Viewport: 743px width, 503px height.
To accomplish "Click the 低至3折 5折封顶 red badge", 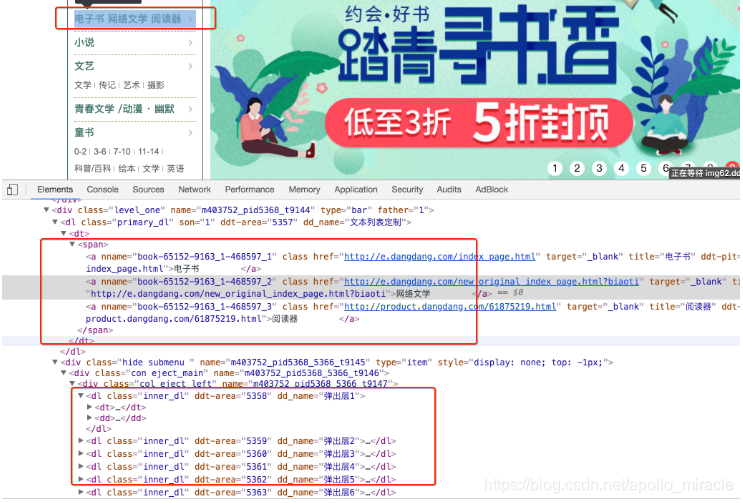I will 479,123.
